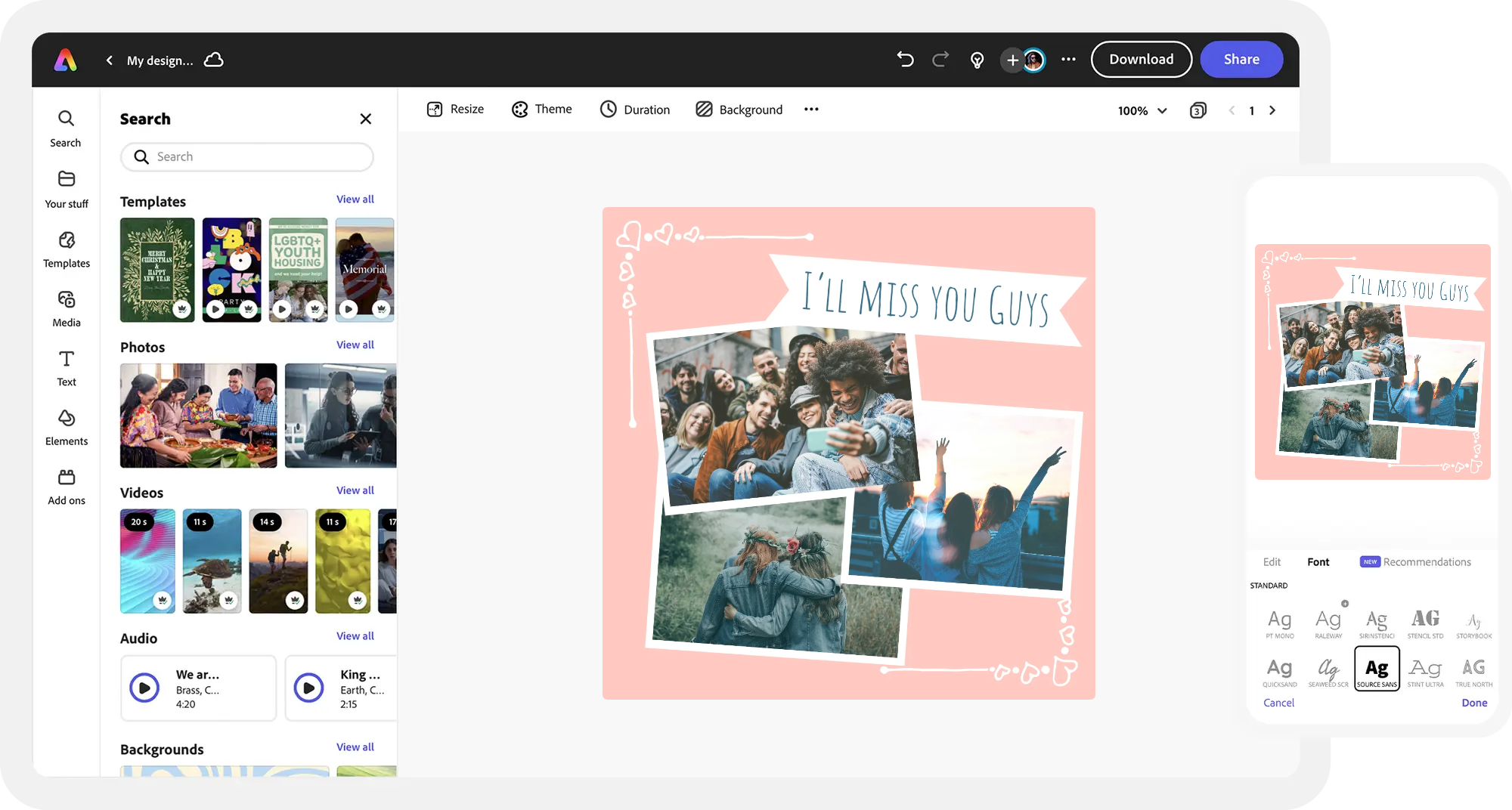Open the lightbulb tips icon
Screen dimensions: 1512x810
977,60
